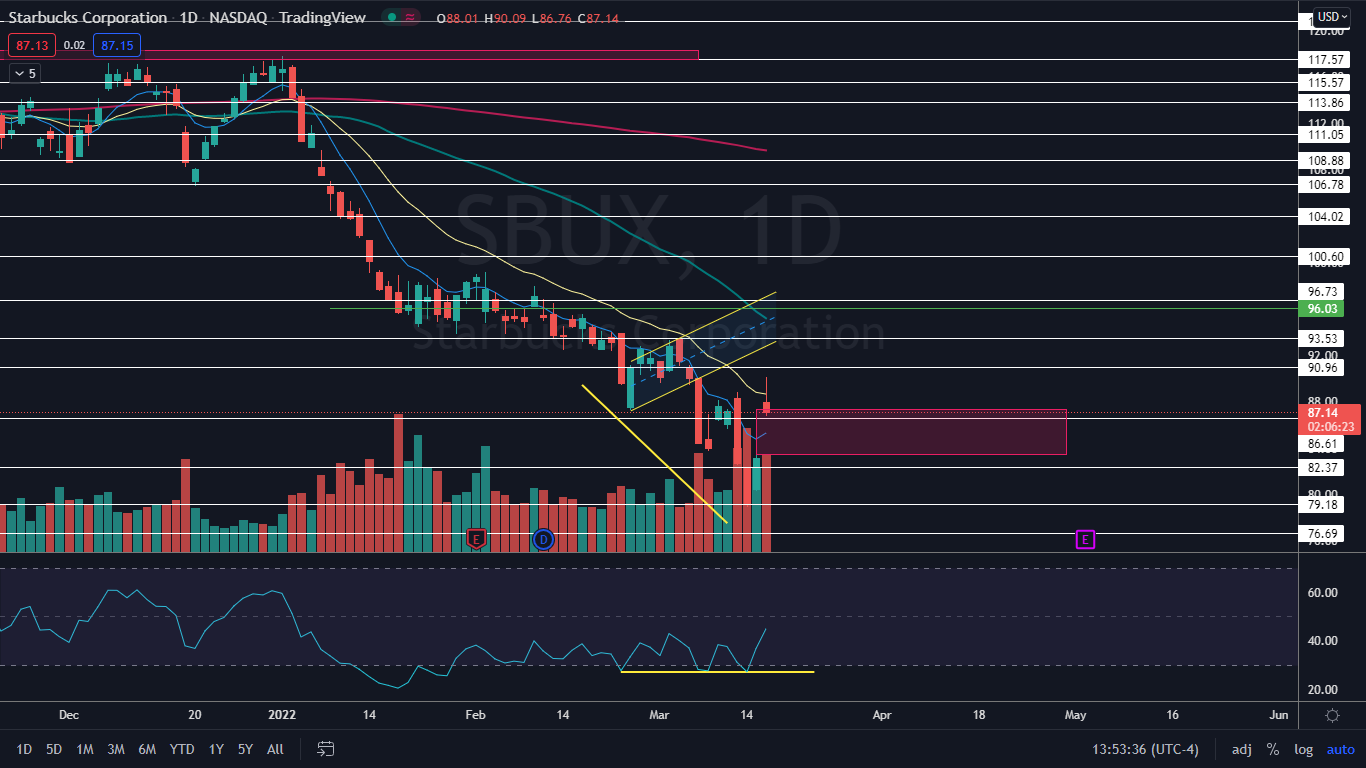Select the YTD date range
The image size is (1366, 768).
pyautogui.click(x=182, y=749)
